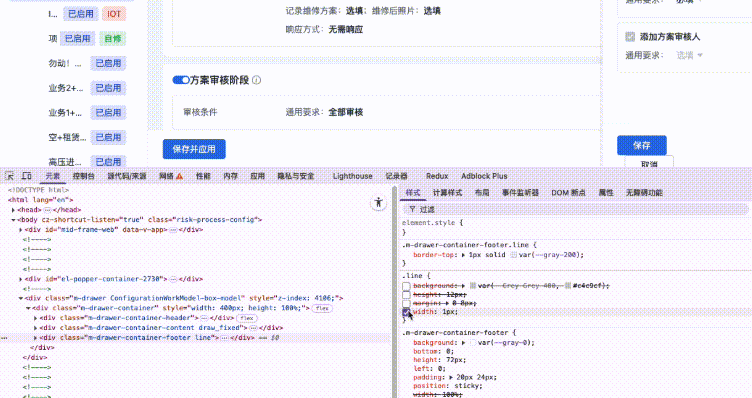
Task: Click ellipsis badge in the head element
Action: pos(47,210)
